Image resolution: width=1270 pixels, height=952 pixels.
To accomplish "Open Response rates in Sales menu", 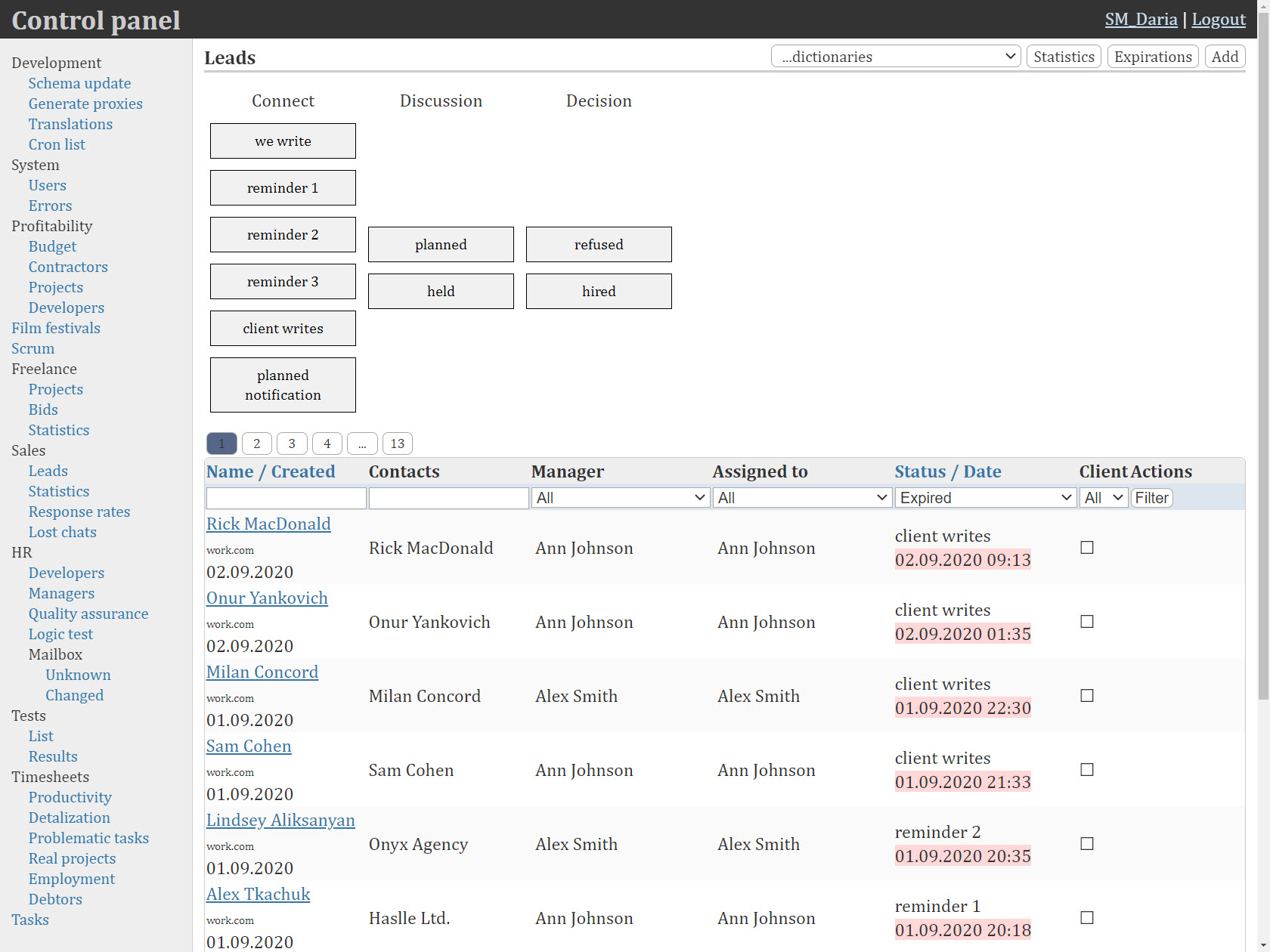I will point(79,512).
